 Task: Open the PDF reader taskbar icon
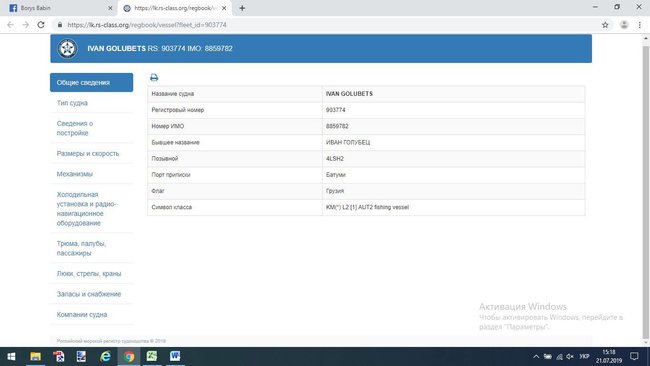pyautogui.click(x=58, y=356)
